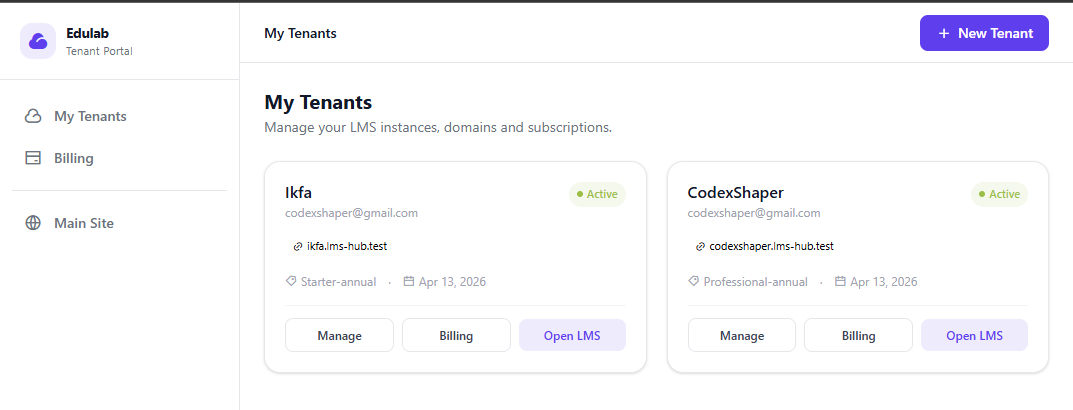Follow the codexshaper.lms-hub.test domain link
This screenshot has height=410, width=1073.
pyautogui.click(x=771, y=246)
